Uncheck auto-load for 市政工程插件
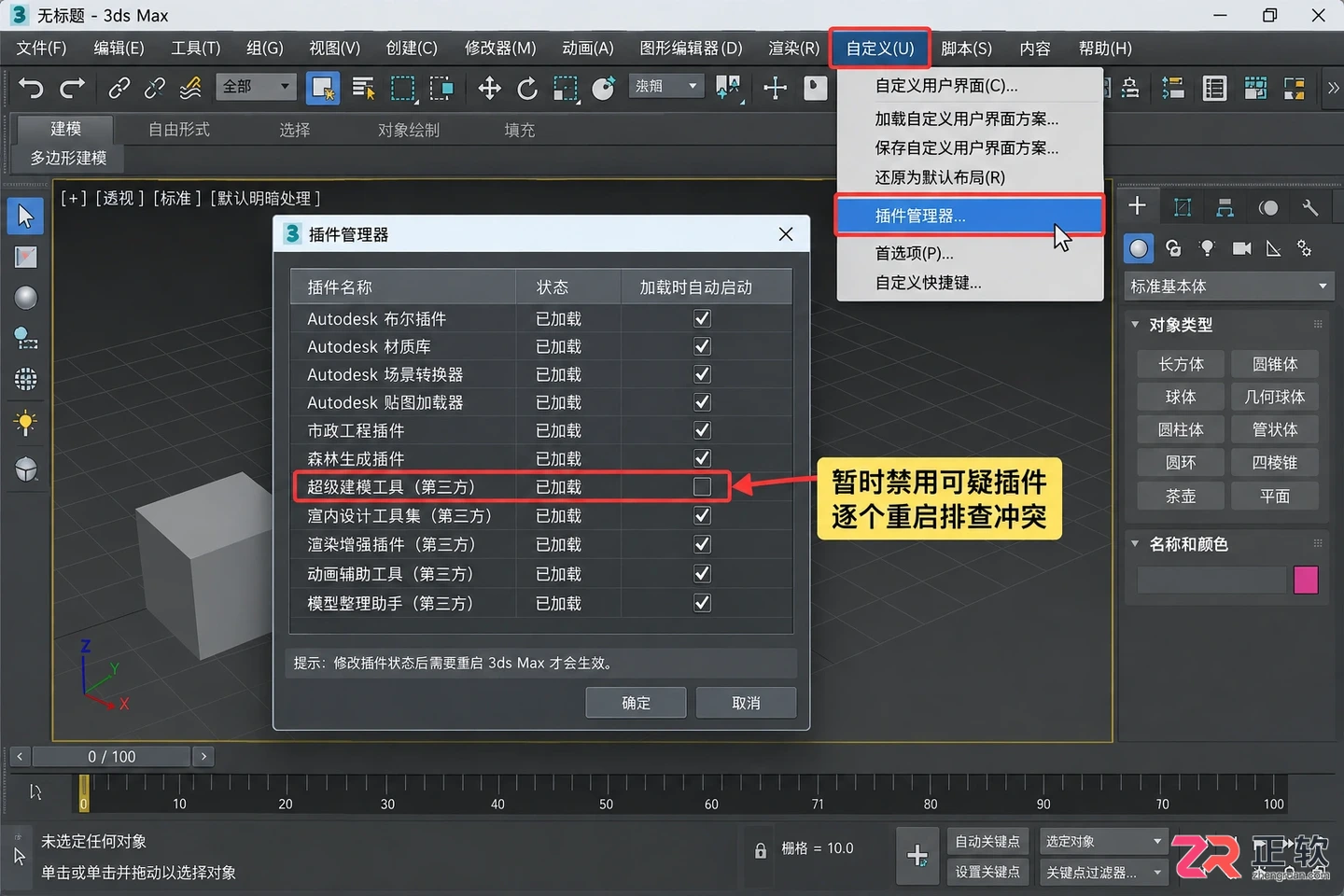 point(703,430)
